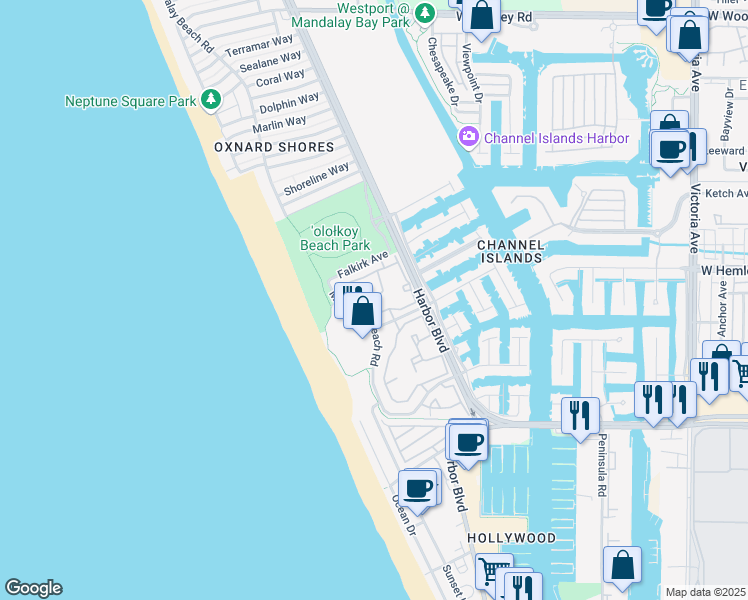Select the restaurant marker beside Peninsula Rd
Viewport: 748px width, 600px height.
pos(580,412)
